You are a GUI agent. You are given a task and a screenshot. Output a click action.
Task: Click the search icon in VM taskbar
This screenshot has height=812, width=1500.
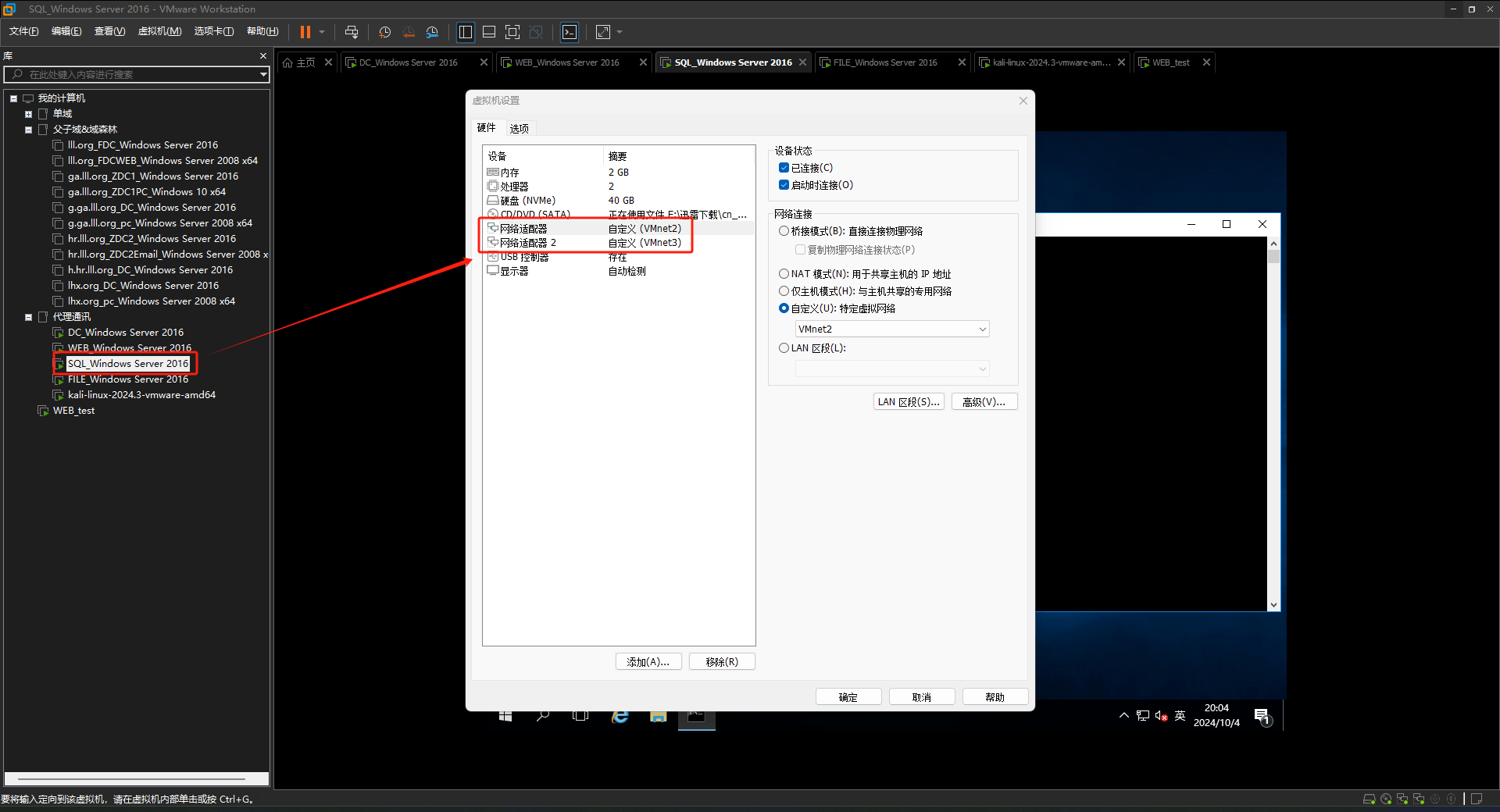[x=543, y=716]
